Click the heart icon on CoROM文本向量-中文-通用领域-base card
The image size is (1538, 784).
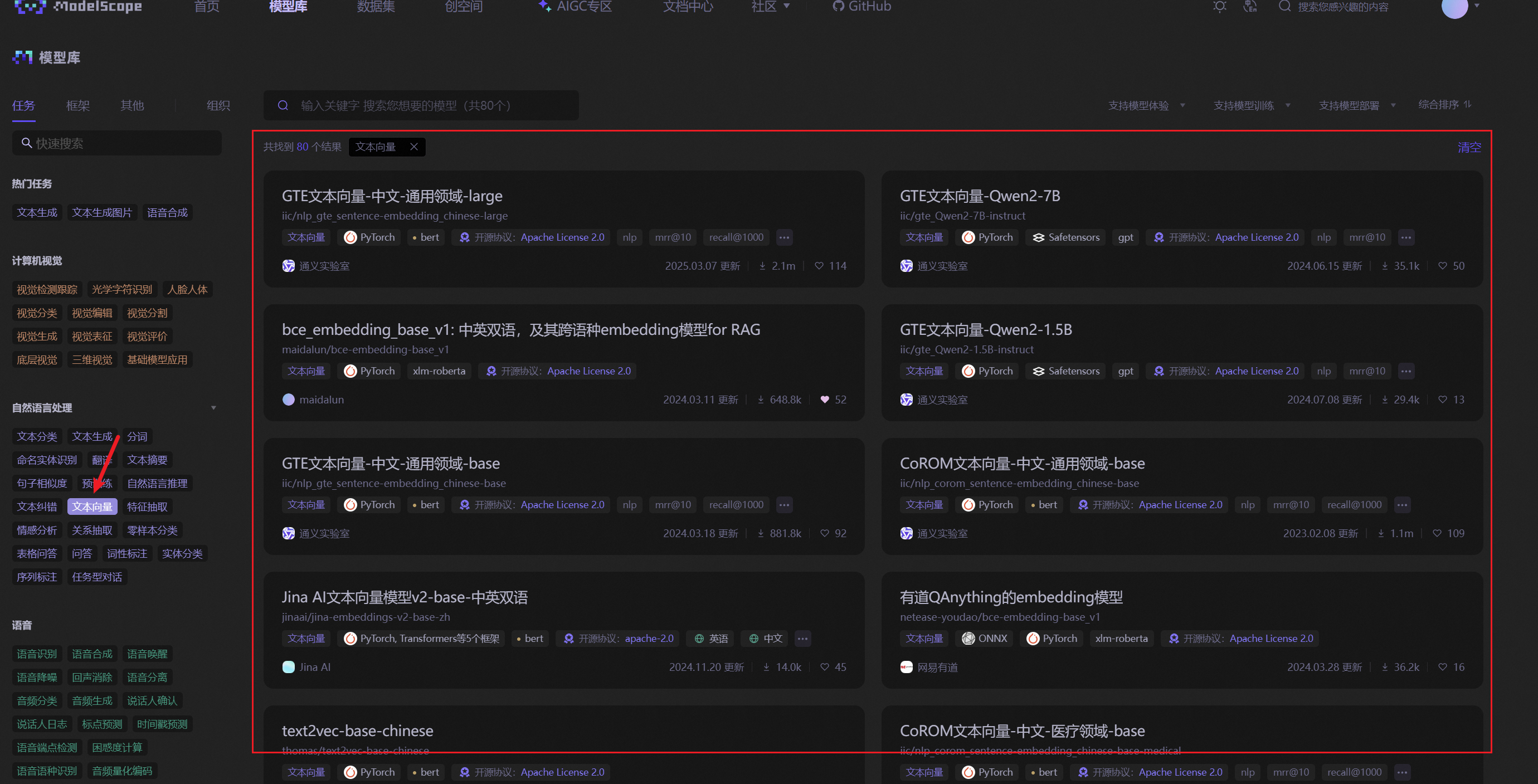tap(1437, 533)
